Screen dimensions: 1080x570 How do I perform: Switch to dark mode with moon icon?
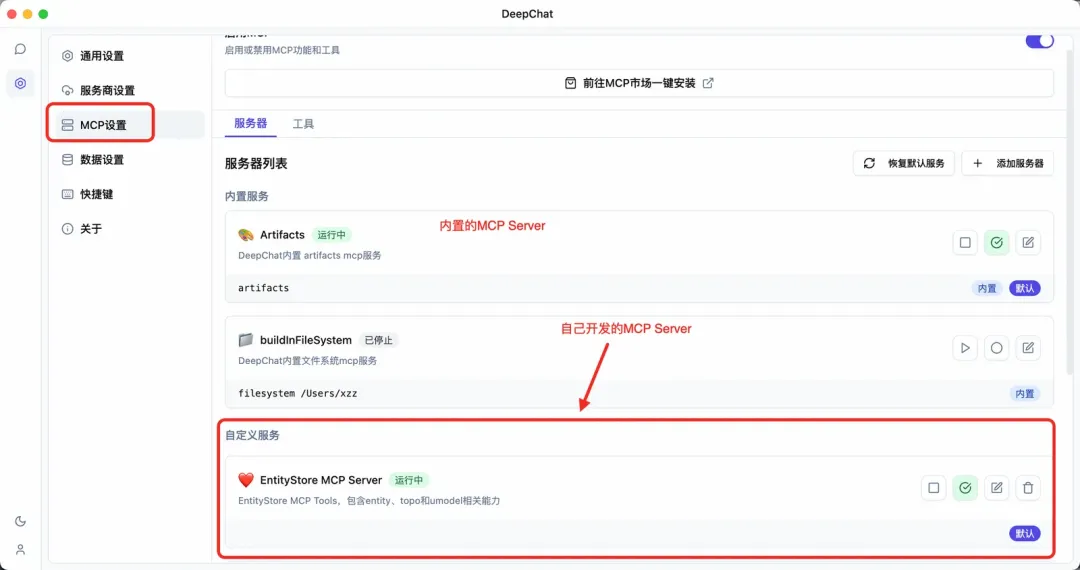[20, 521]
